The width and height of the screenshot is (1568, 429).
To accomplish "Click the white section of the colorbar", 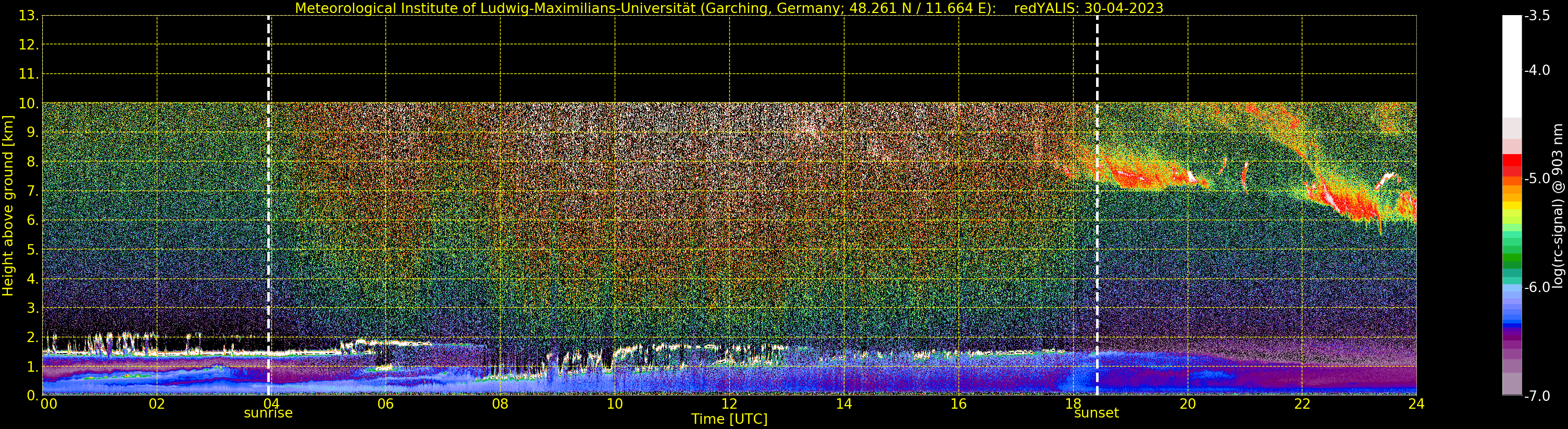I will coord(1512,66).
